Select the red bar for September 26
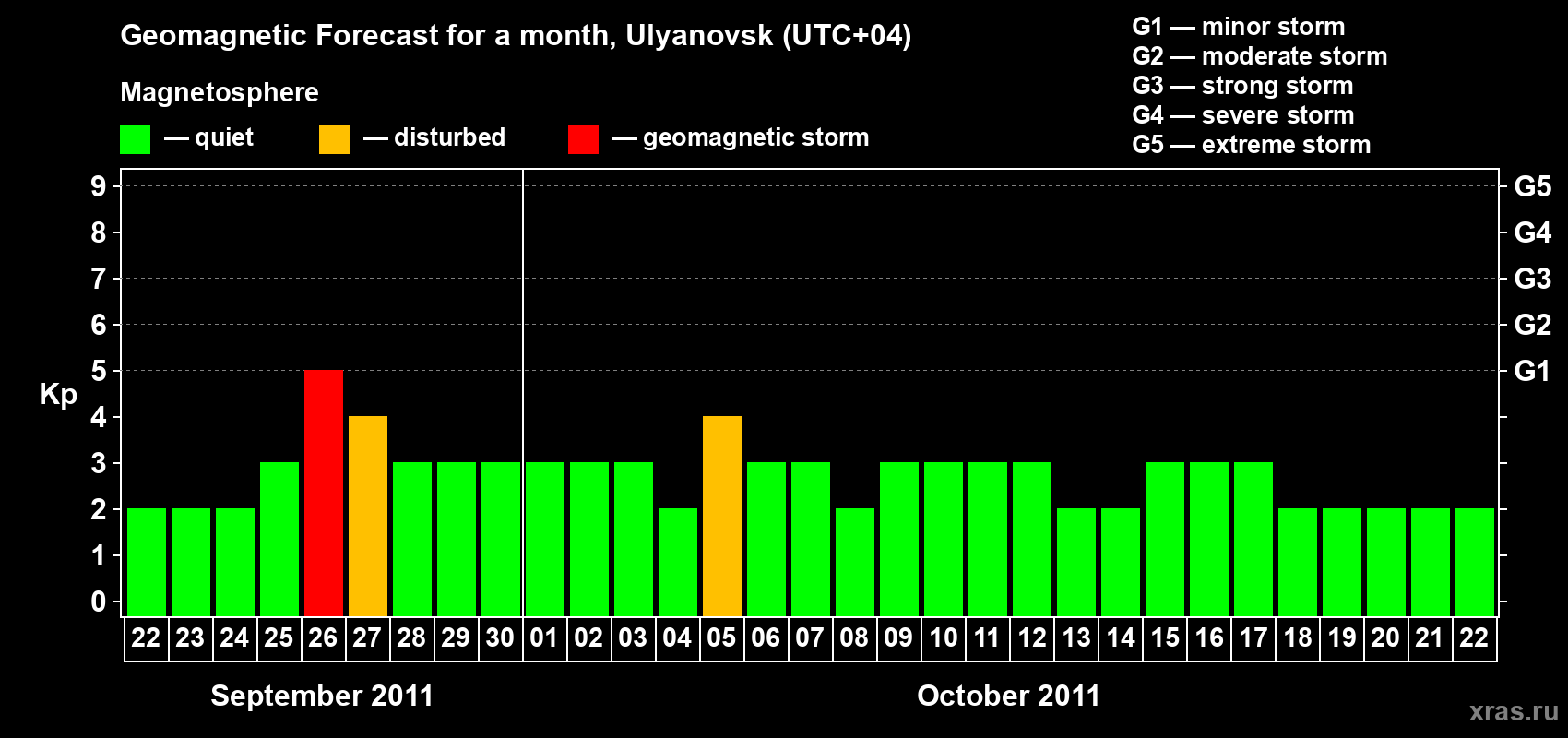1568x738 pixels. click(x=324, y=494)
